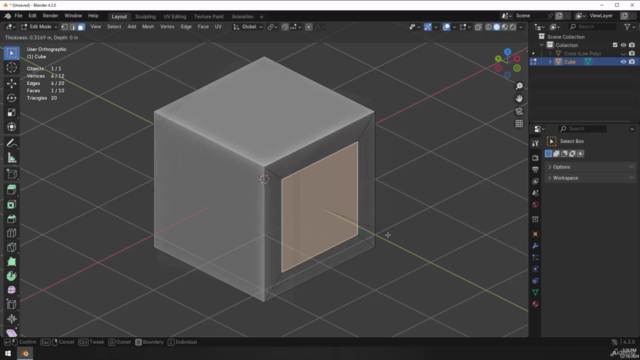Toggle snapping magnet icon

point(285,27)
